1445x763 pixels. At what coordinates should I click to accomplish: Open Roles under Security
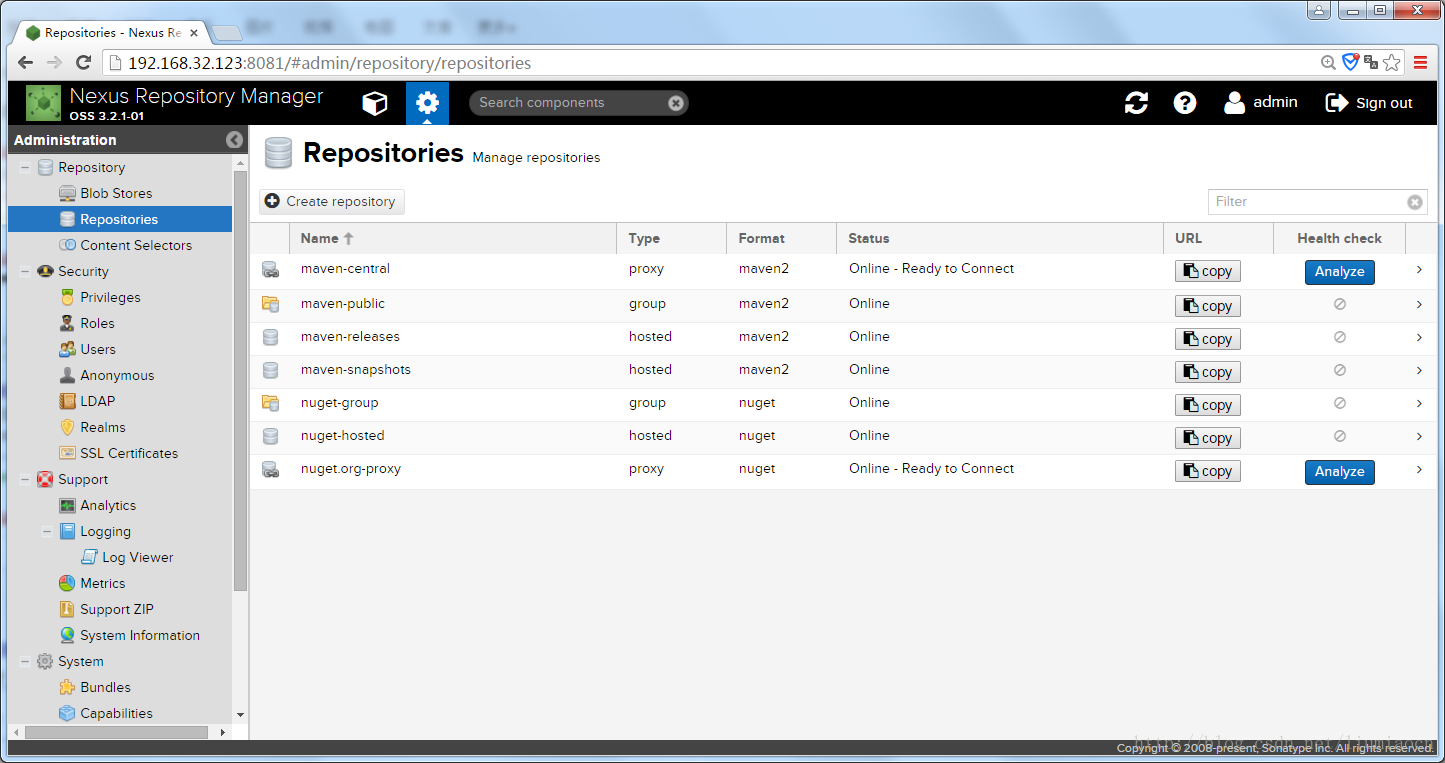click(x=97, y=323)
